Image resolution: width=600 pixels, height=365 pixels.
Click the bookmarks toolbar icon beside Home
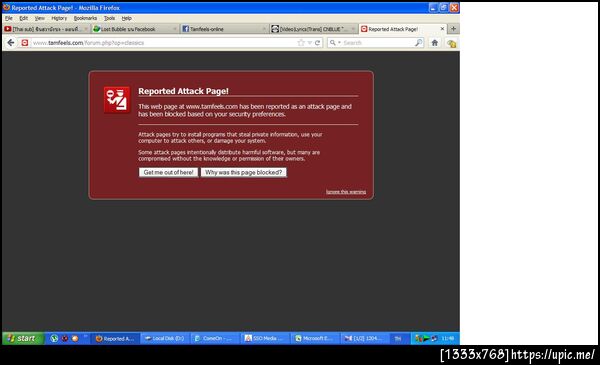[452, 43]
